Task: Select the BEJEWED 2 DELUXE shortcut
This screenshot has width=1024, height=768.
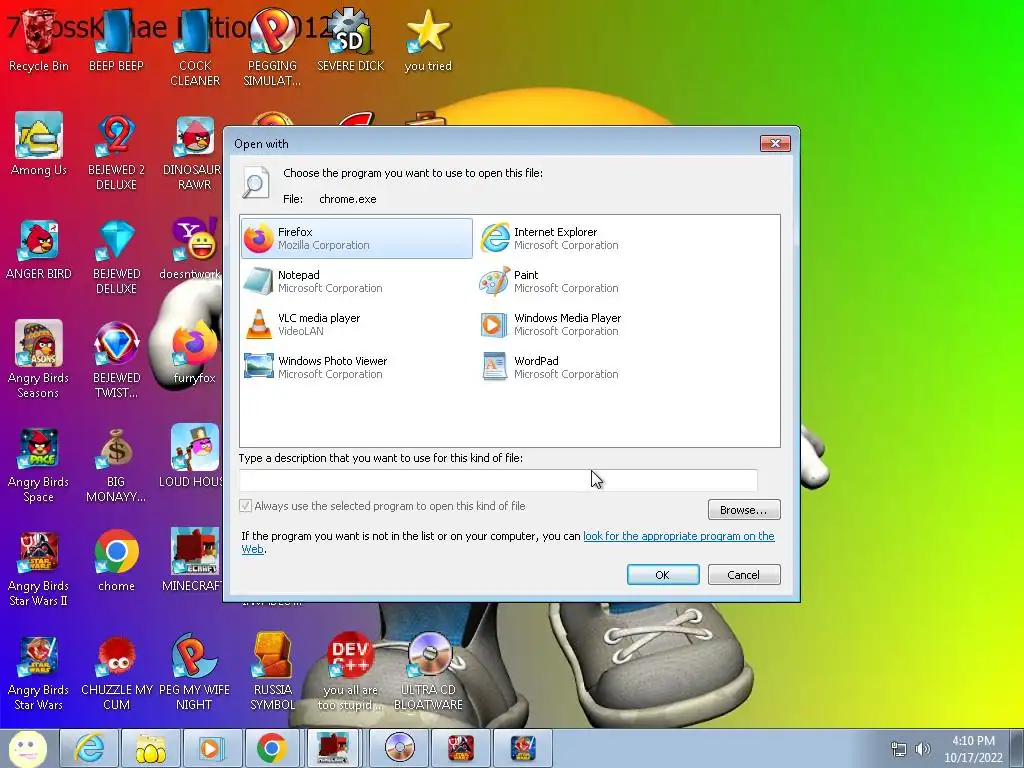Action: click(x=116, y=152)
